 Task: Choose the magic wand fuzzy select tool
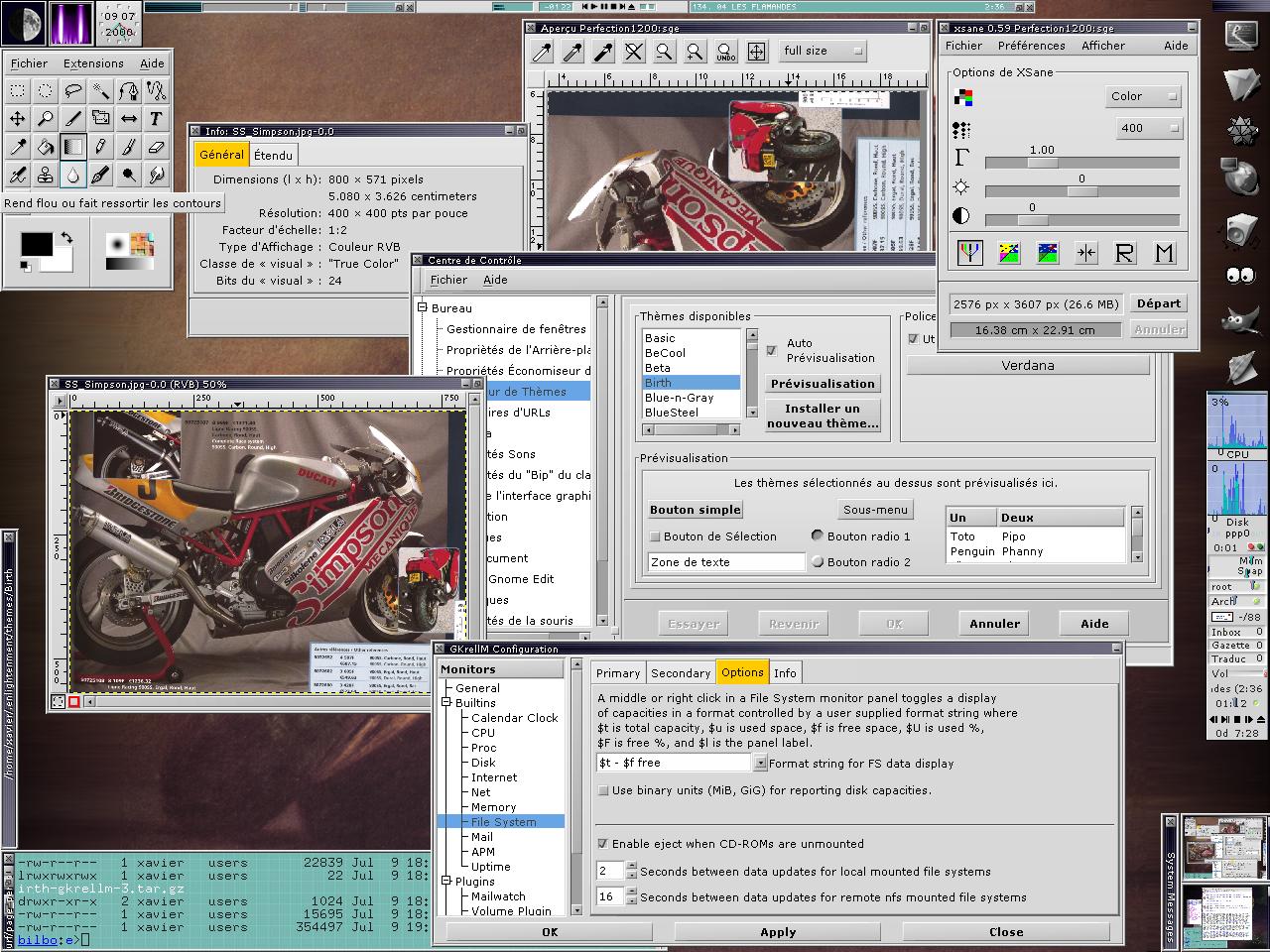tap(100, 91)
